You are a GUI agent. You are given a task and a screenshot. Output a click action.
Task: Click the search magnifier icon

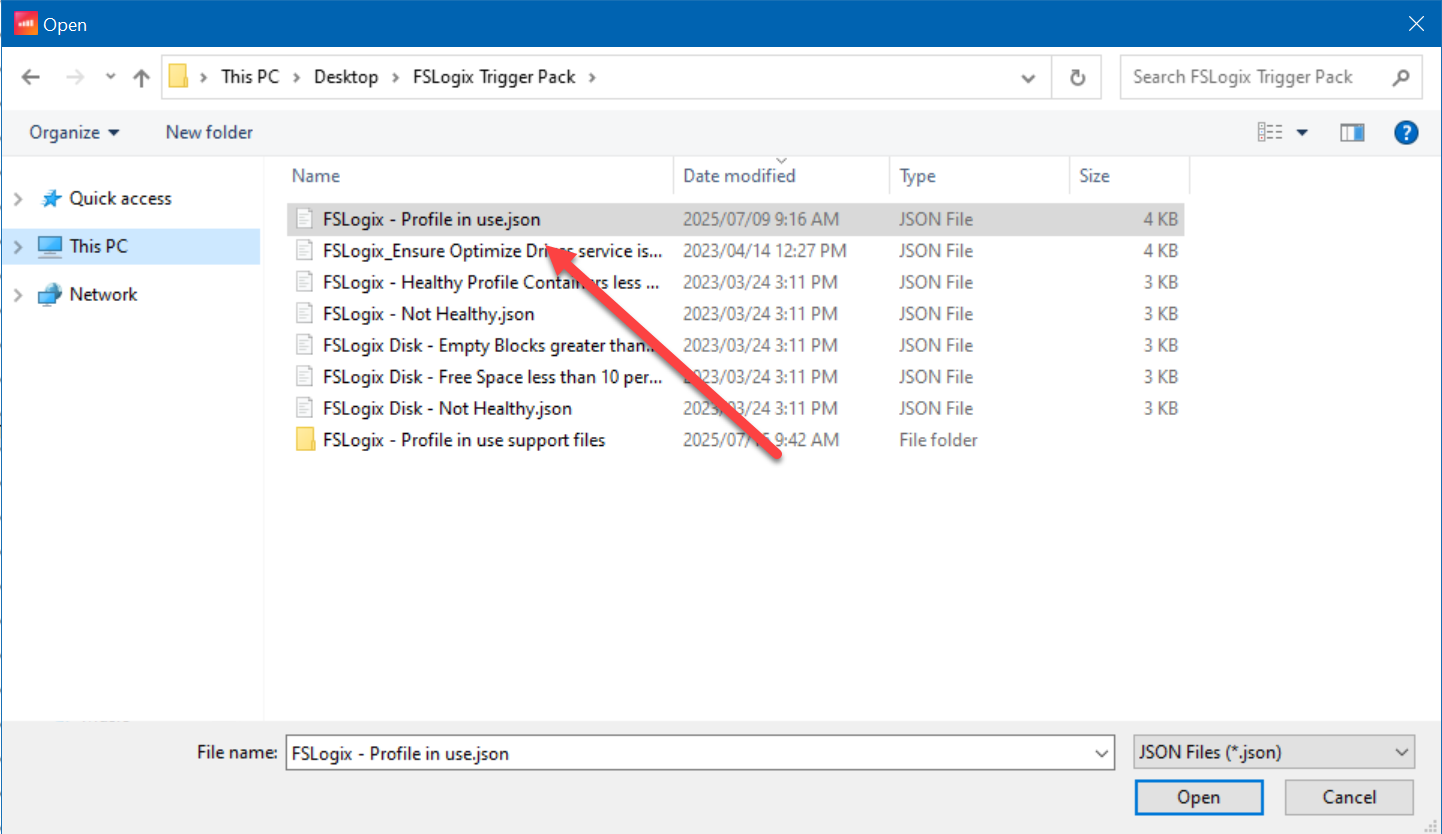click(1401, 77)
